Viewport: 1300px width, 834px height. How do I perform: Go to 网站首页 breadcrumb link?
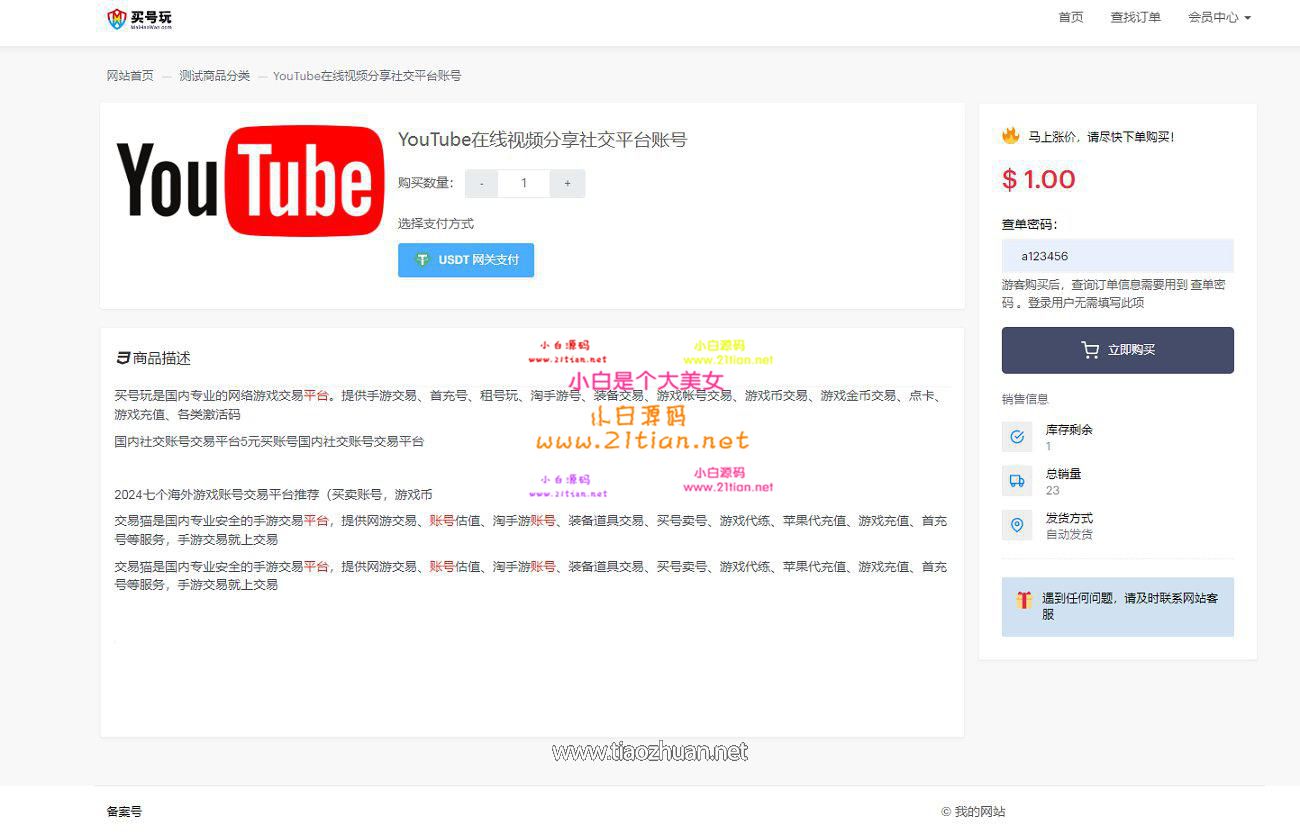pos(131,76)
